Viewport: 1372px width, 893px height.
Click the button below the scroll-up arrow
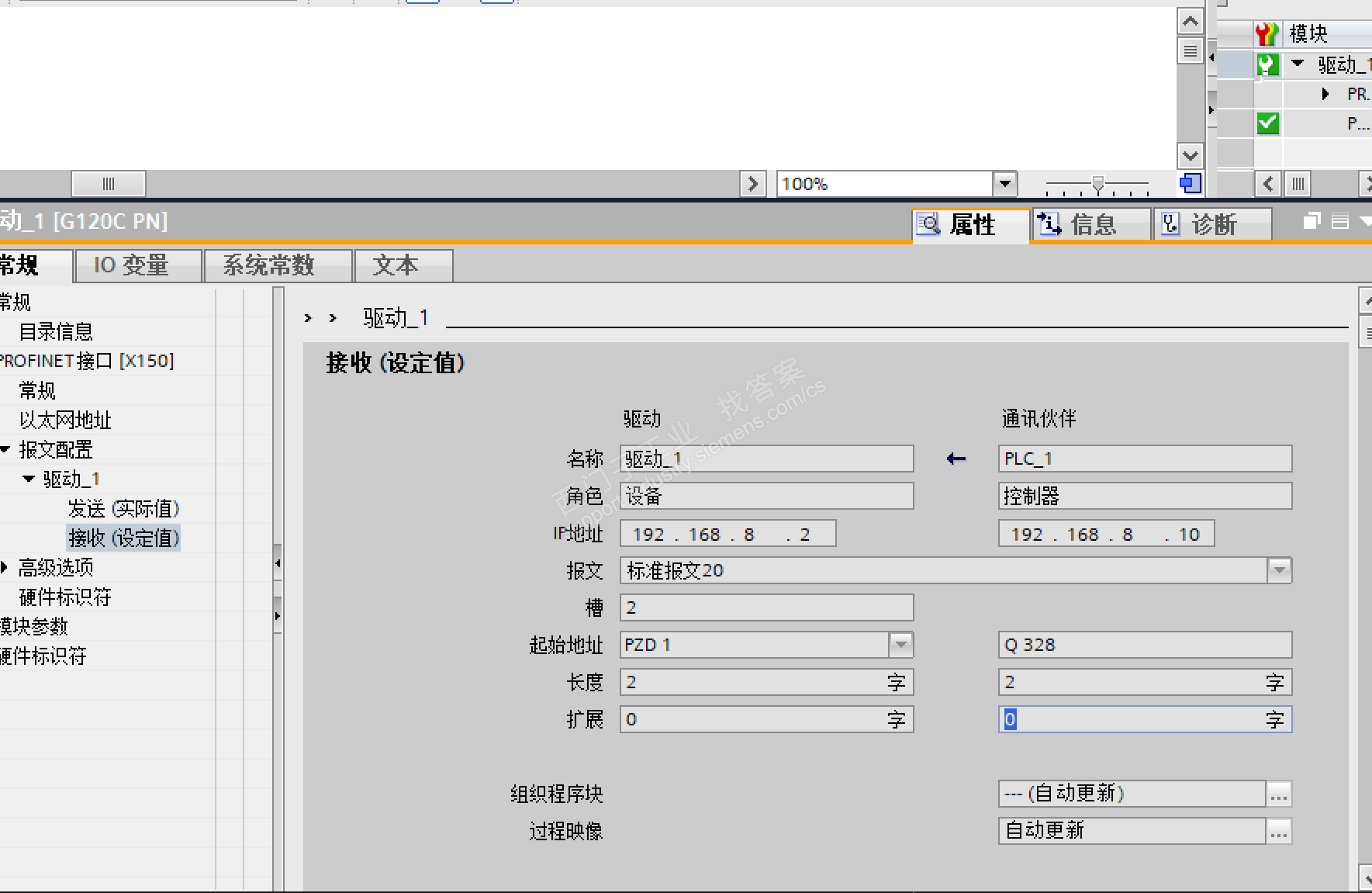click(1191, 51)
